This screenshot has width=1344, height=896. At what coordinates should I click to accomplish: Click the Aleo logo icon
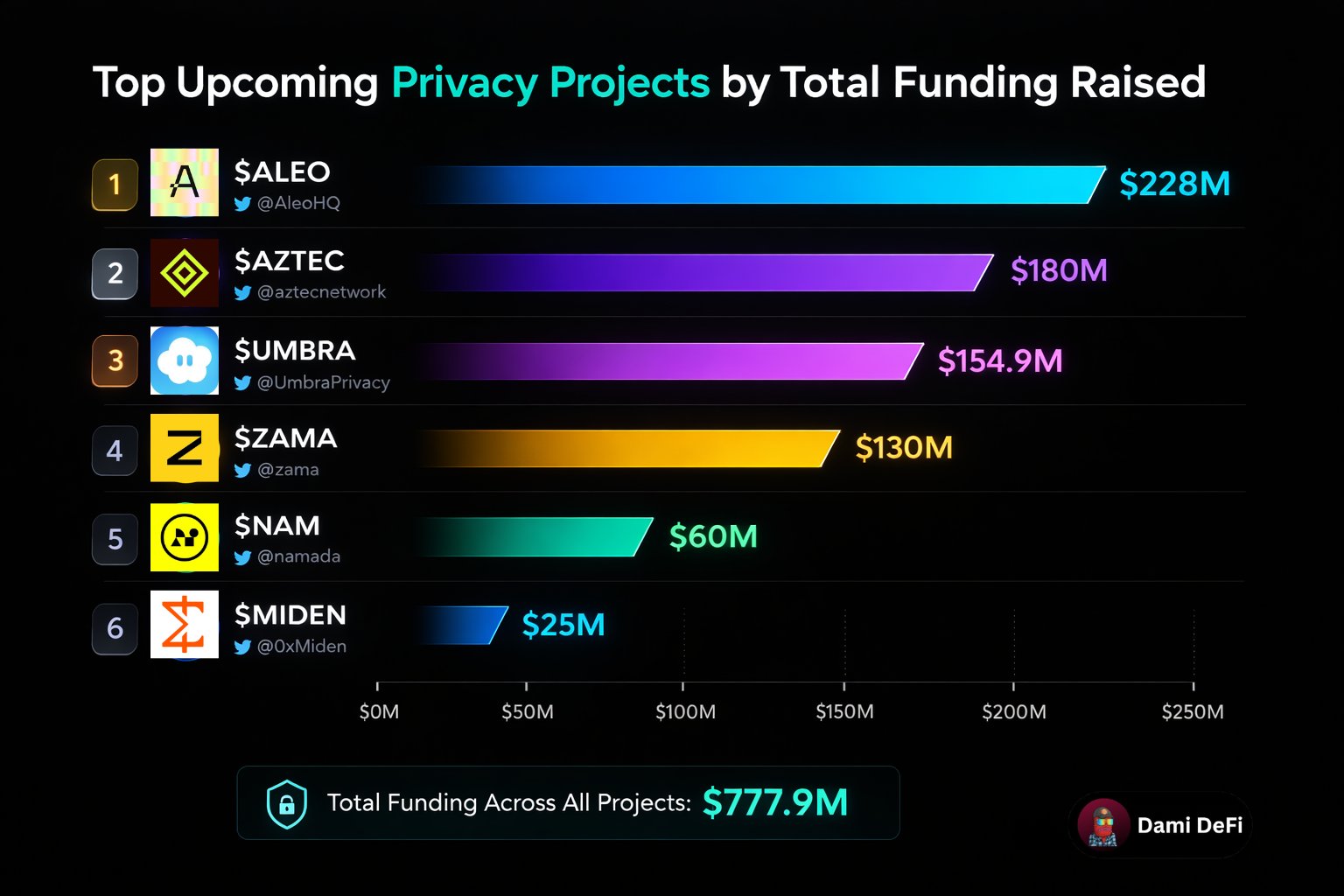pyautogui.click(x=184, y=182)
